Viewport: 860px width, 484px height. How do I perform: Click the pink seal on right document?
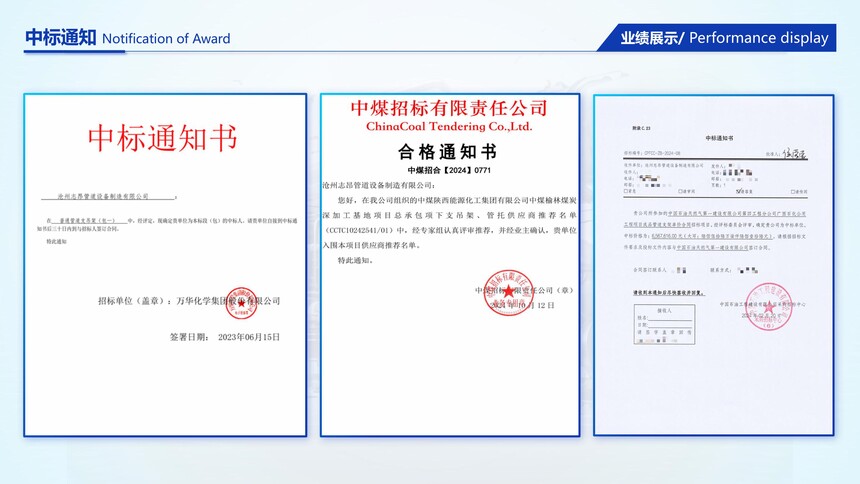[768, 306]
